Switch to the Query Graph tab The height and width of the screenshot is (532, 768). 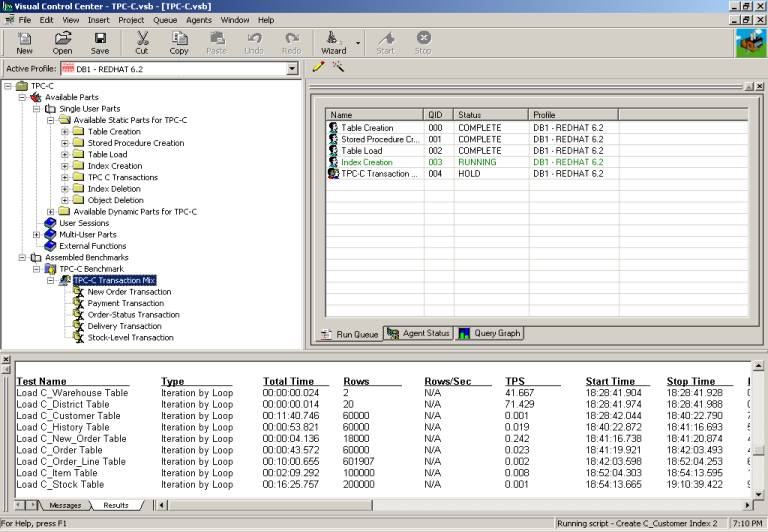(x=490, y=333)
